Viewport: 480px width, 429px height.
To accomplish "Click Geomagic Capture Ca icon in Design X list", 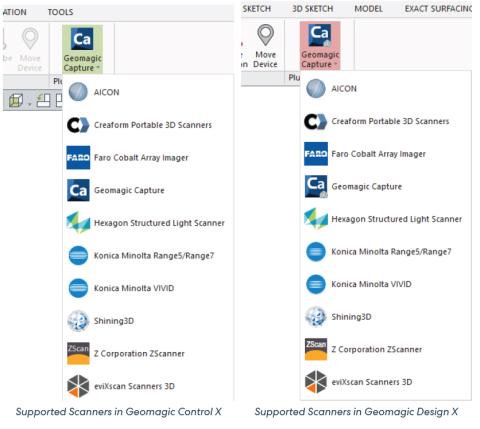I will tap(316, 186).
